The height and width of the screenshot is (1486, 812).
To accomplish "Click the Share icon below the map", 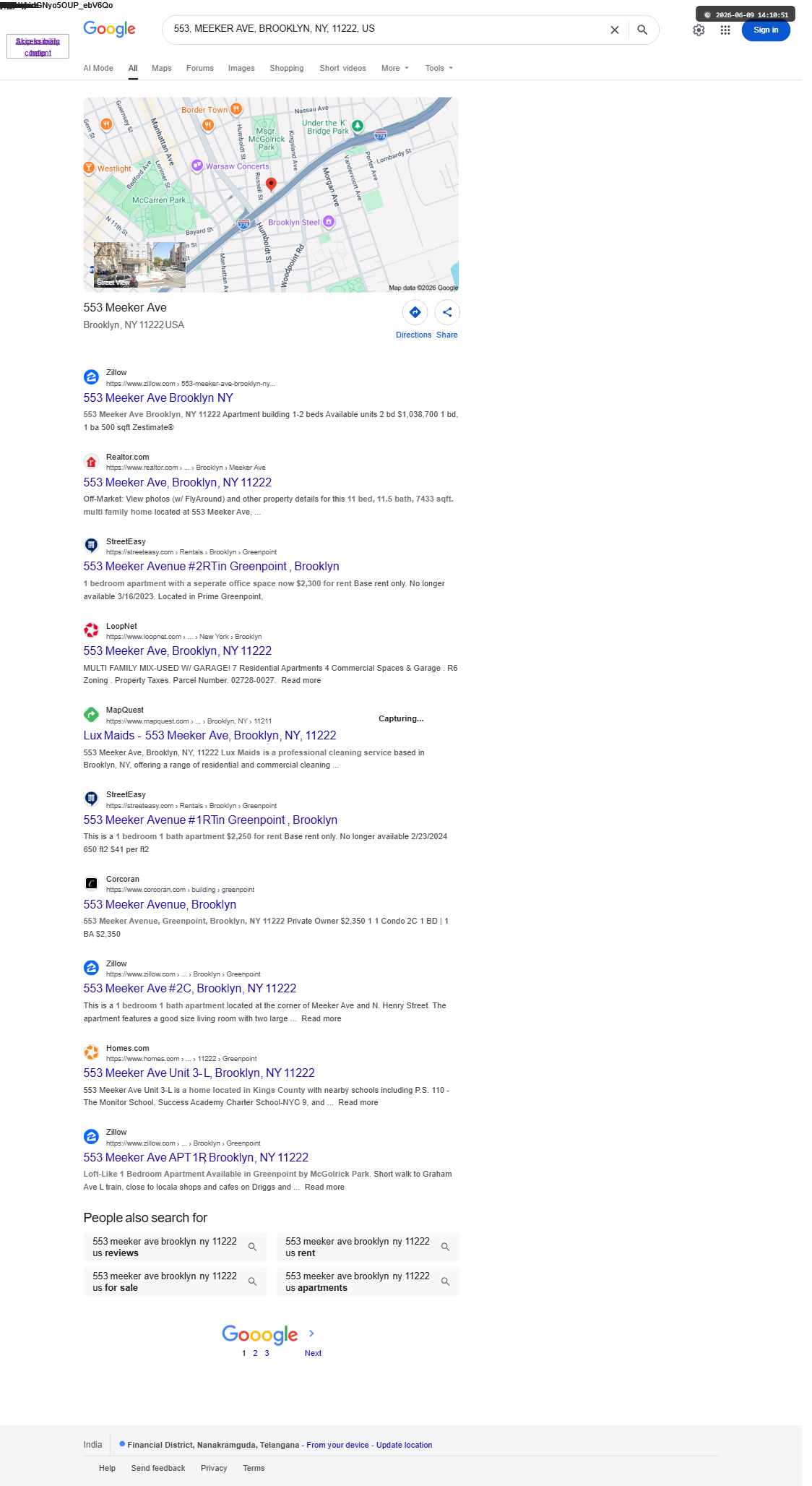I will pyautogui.click(x=447, y=312).
